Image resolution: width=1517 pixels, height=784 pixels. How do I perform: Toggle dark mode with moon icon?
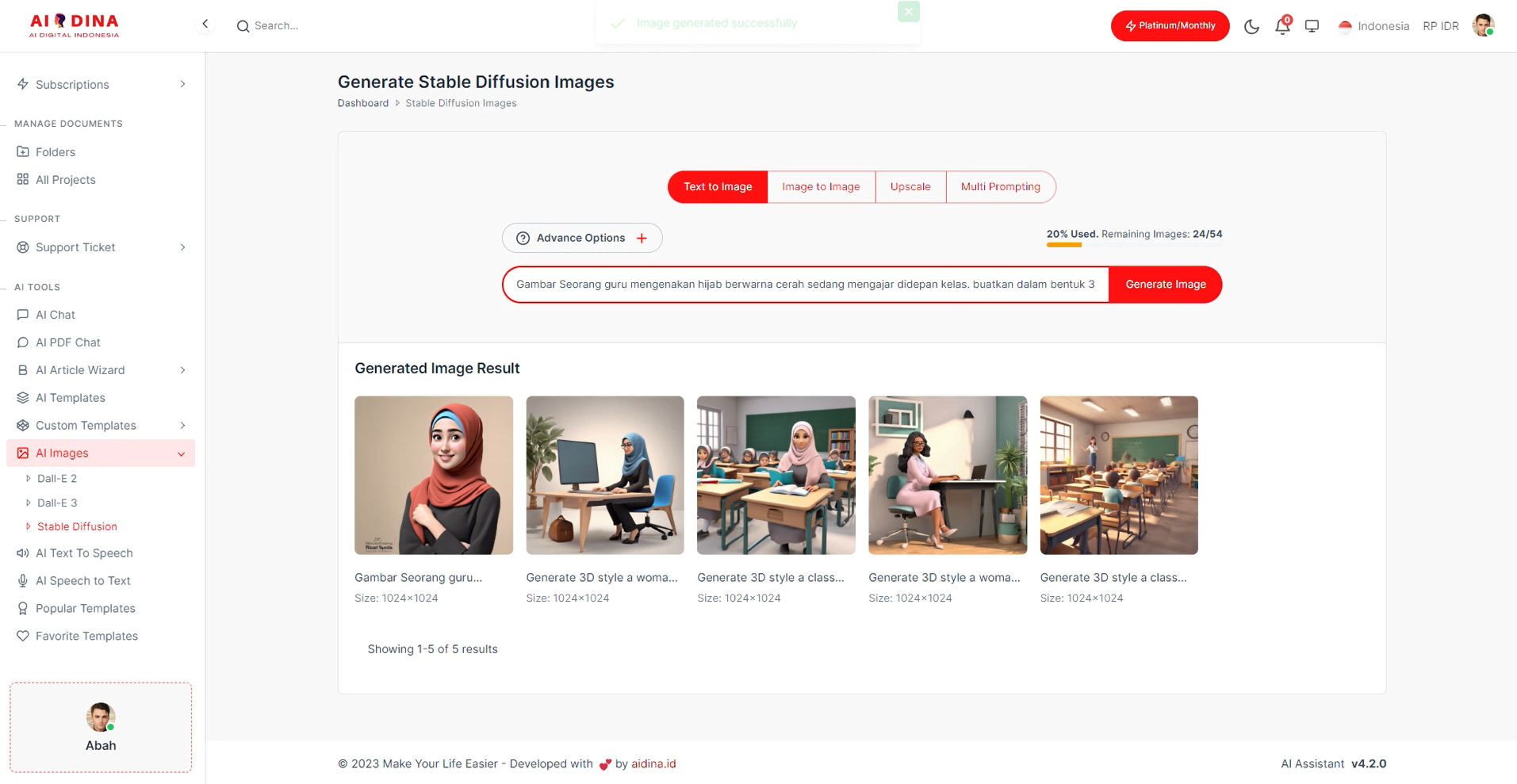pos(1251,26)
